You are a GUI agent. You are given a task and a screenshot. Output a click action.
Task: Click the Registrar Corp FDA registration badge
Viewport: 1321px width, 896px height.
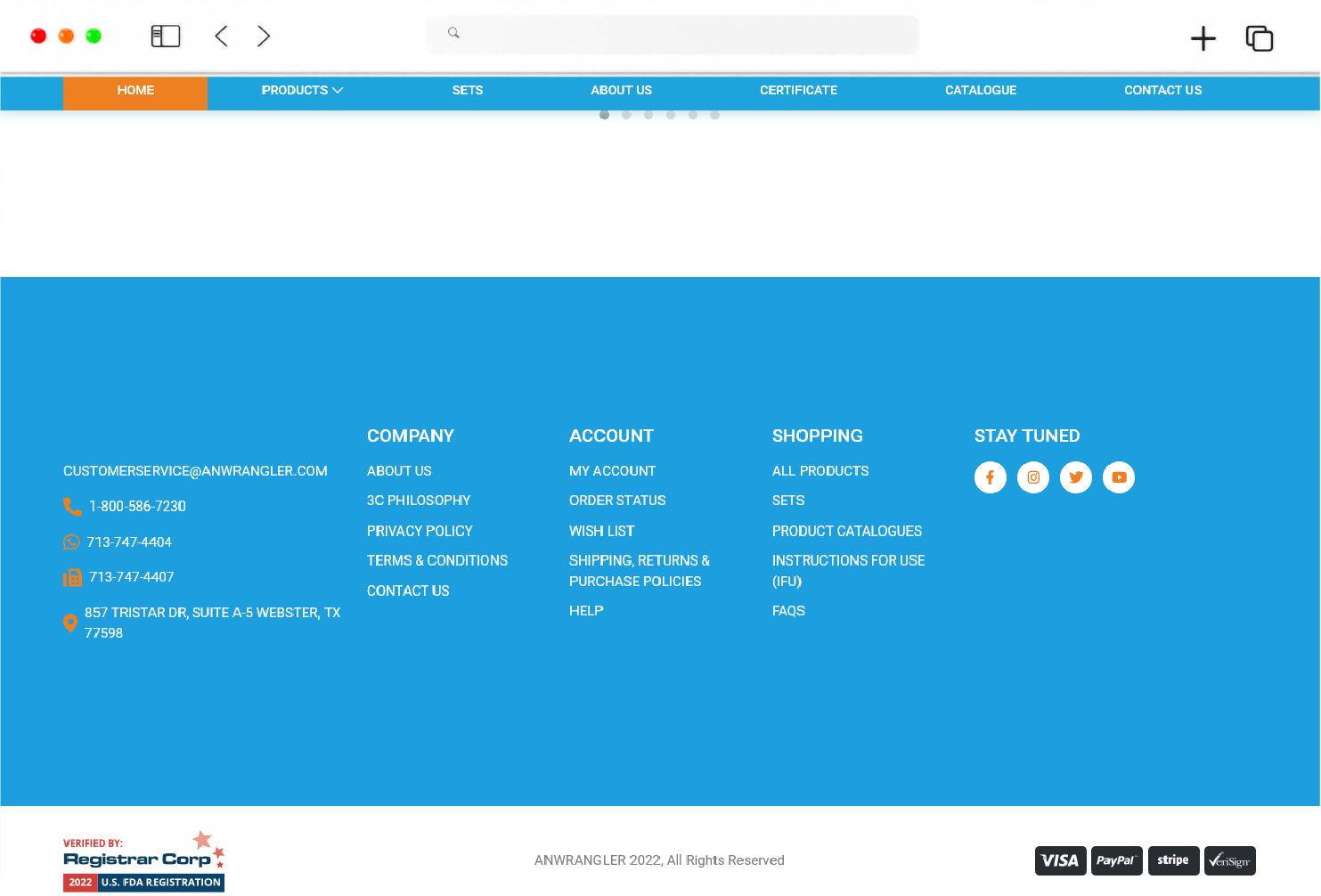click(143, 861)
